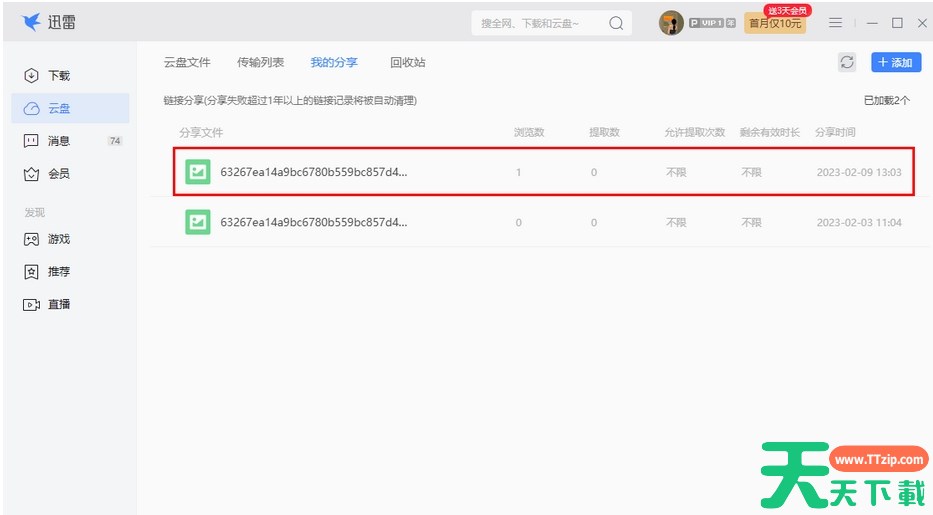Open 消息 with 74 unread
This screenshot has width=933, height=515.
59,141
